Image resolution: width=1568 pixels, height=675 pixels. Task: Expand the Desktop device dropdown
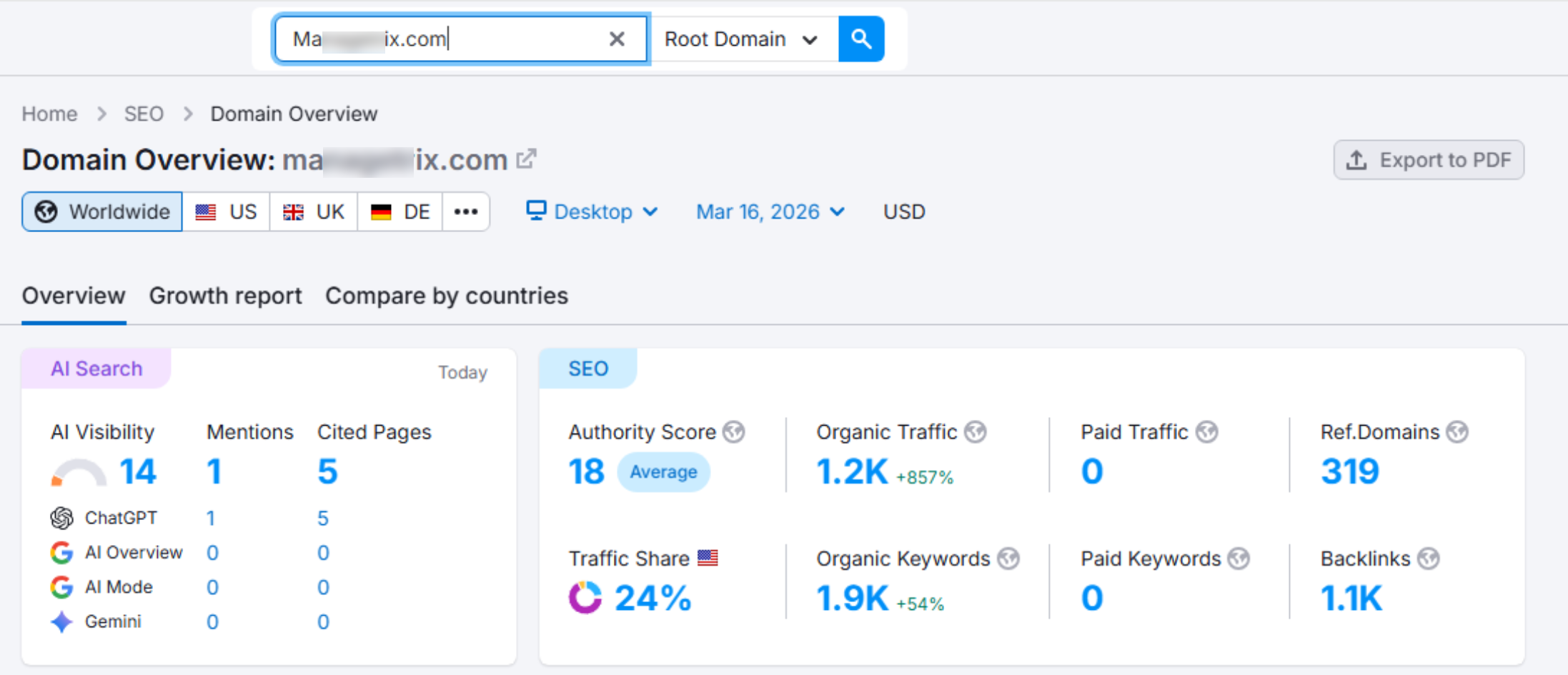tap(592, 211)
